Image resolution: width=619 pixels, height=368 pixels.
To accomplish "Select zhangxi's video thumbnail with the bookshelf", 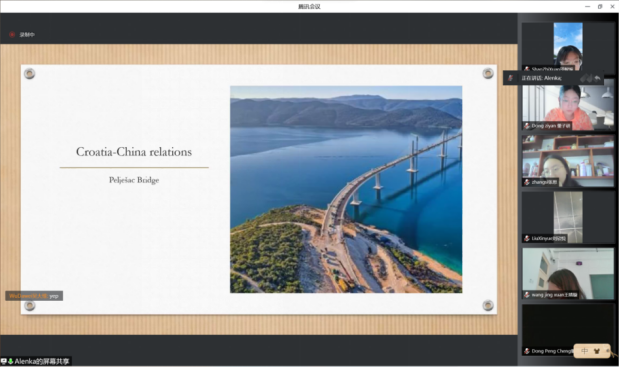I will click(x=568, y=161).
